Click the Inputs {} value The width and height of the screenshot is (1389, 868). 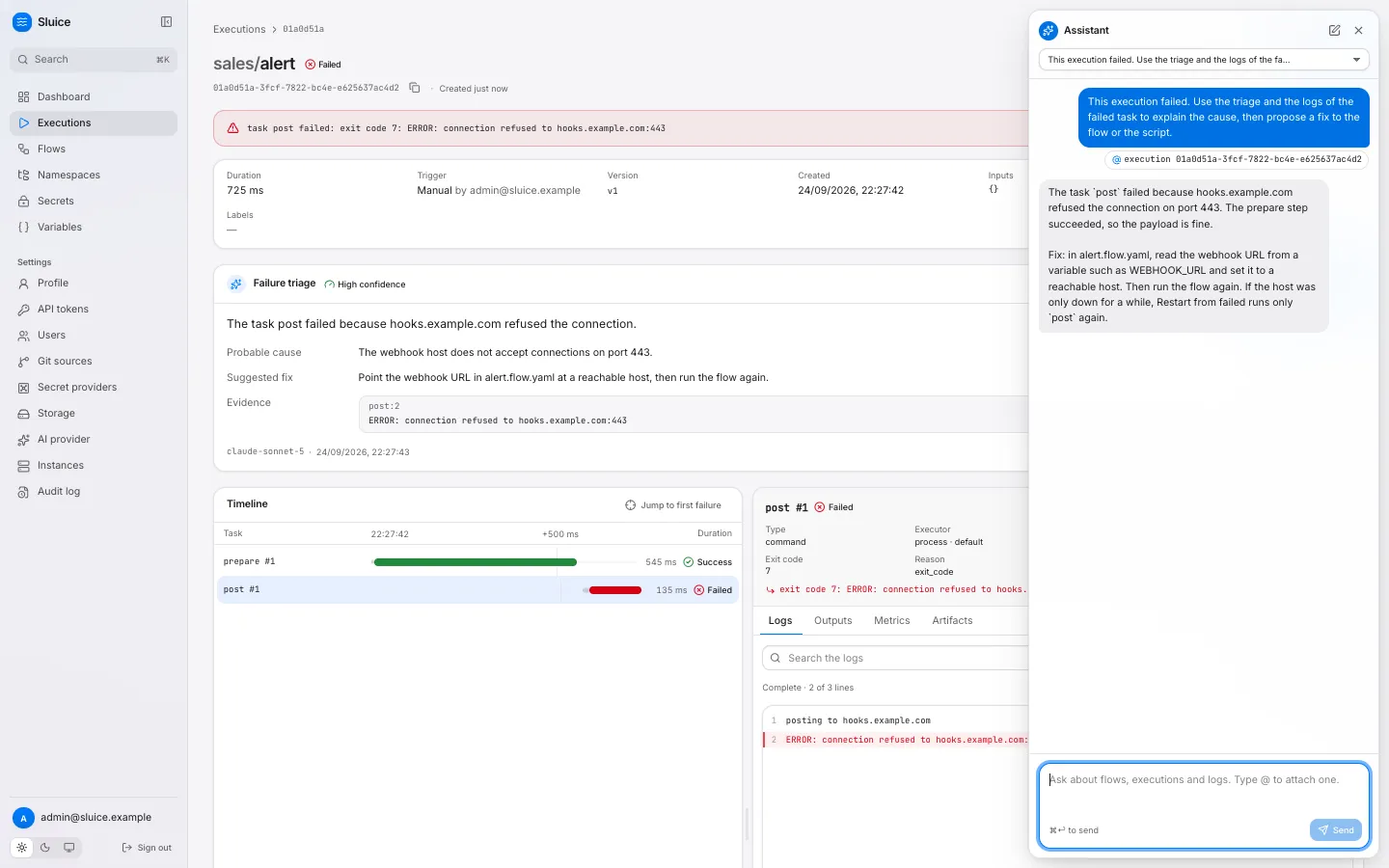coord(994,190)
